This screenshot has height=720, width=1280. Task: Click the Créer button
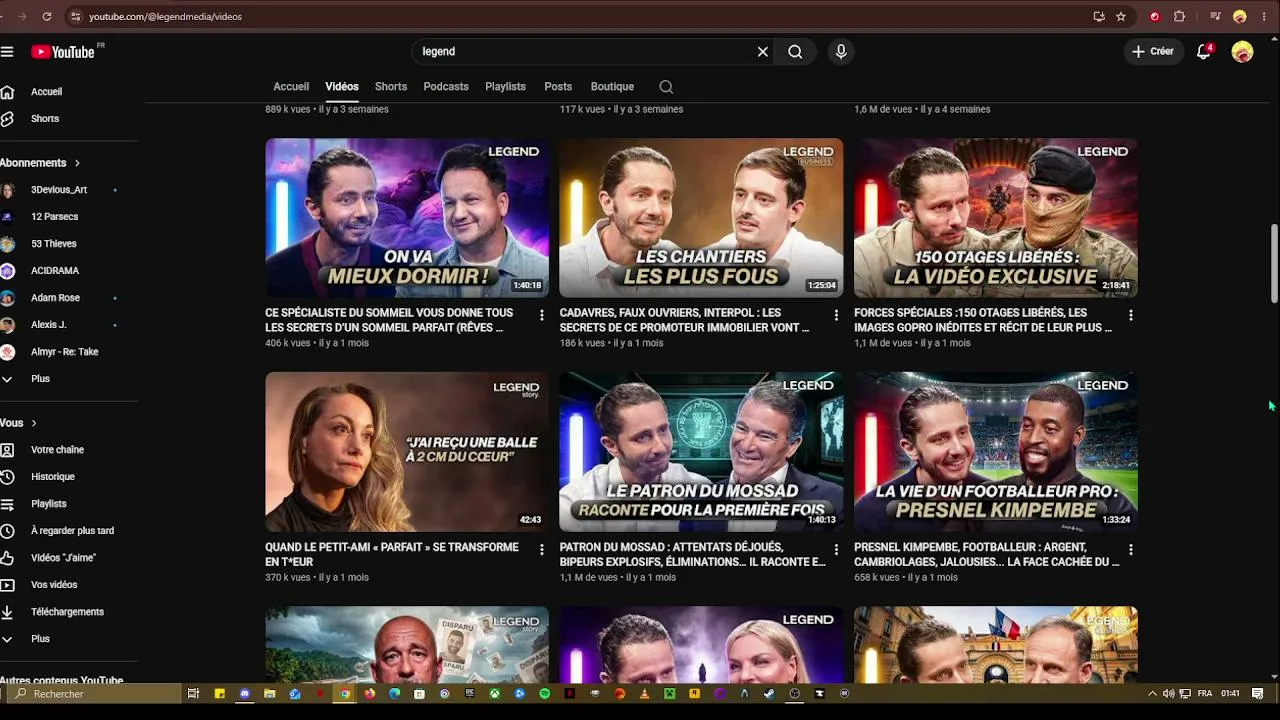(x=1153, y=52)
